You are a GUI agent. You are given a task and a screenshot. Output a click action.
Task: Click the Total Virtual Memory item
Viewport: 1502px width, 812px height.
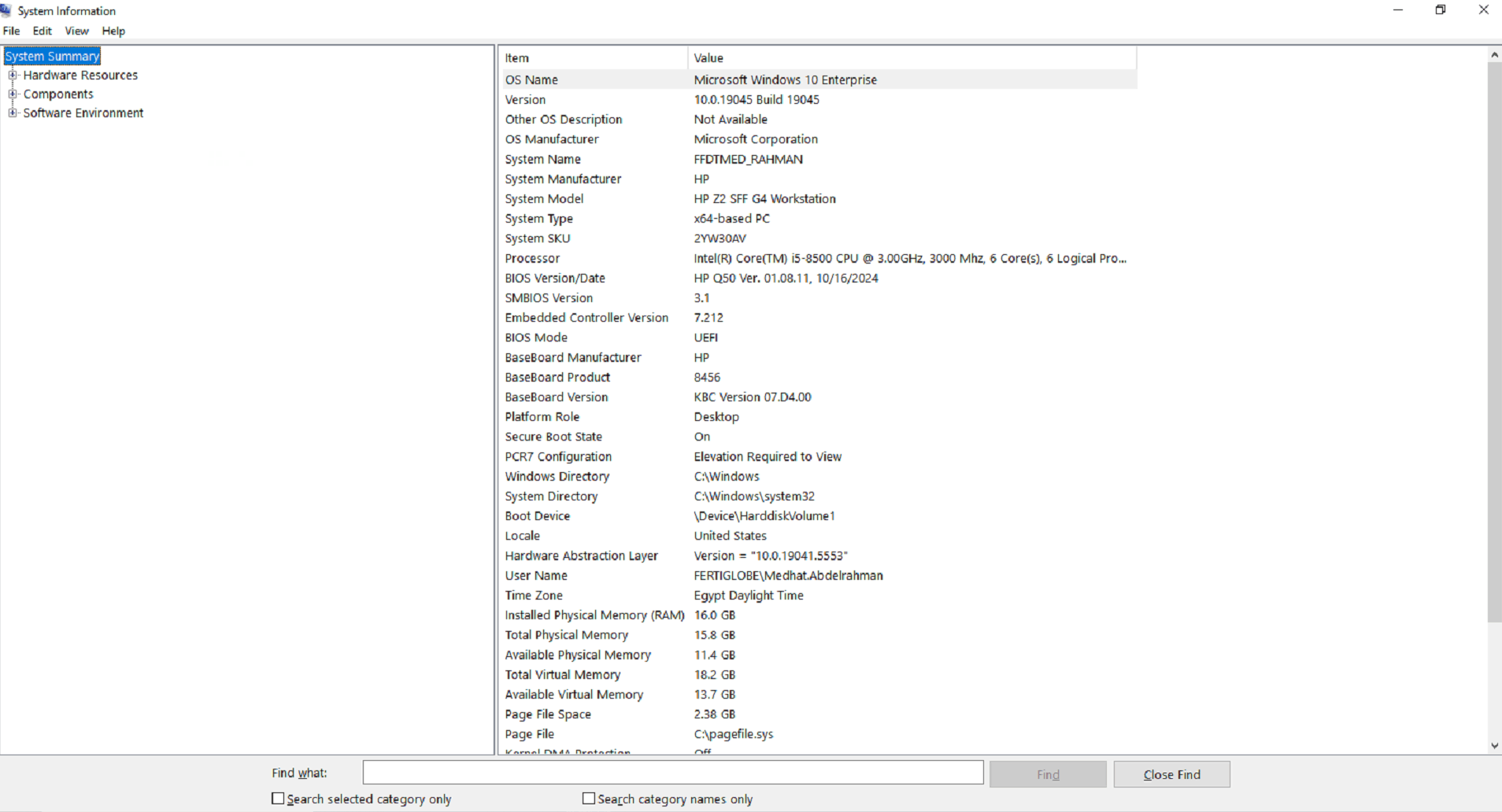click(562, 674)
